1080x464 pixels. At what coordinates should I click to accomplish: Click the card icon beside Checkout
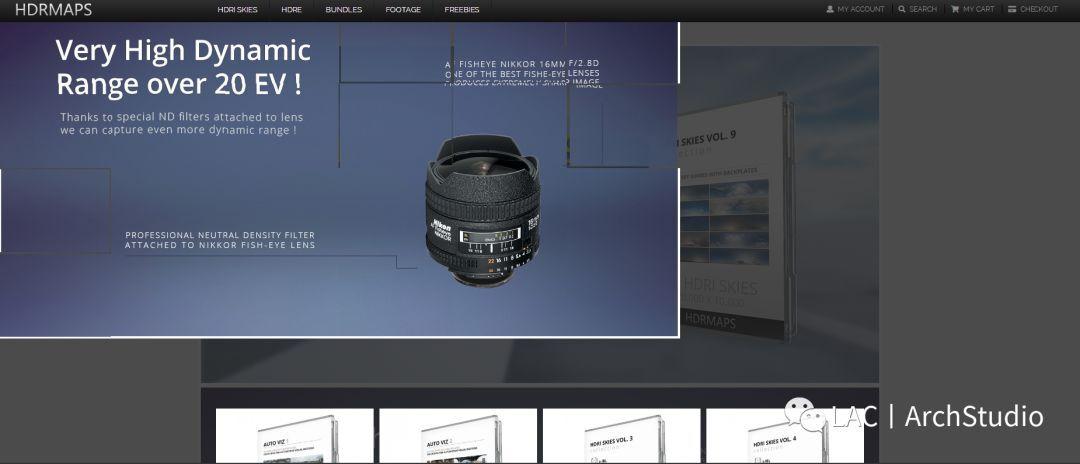(1012, 10)
